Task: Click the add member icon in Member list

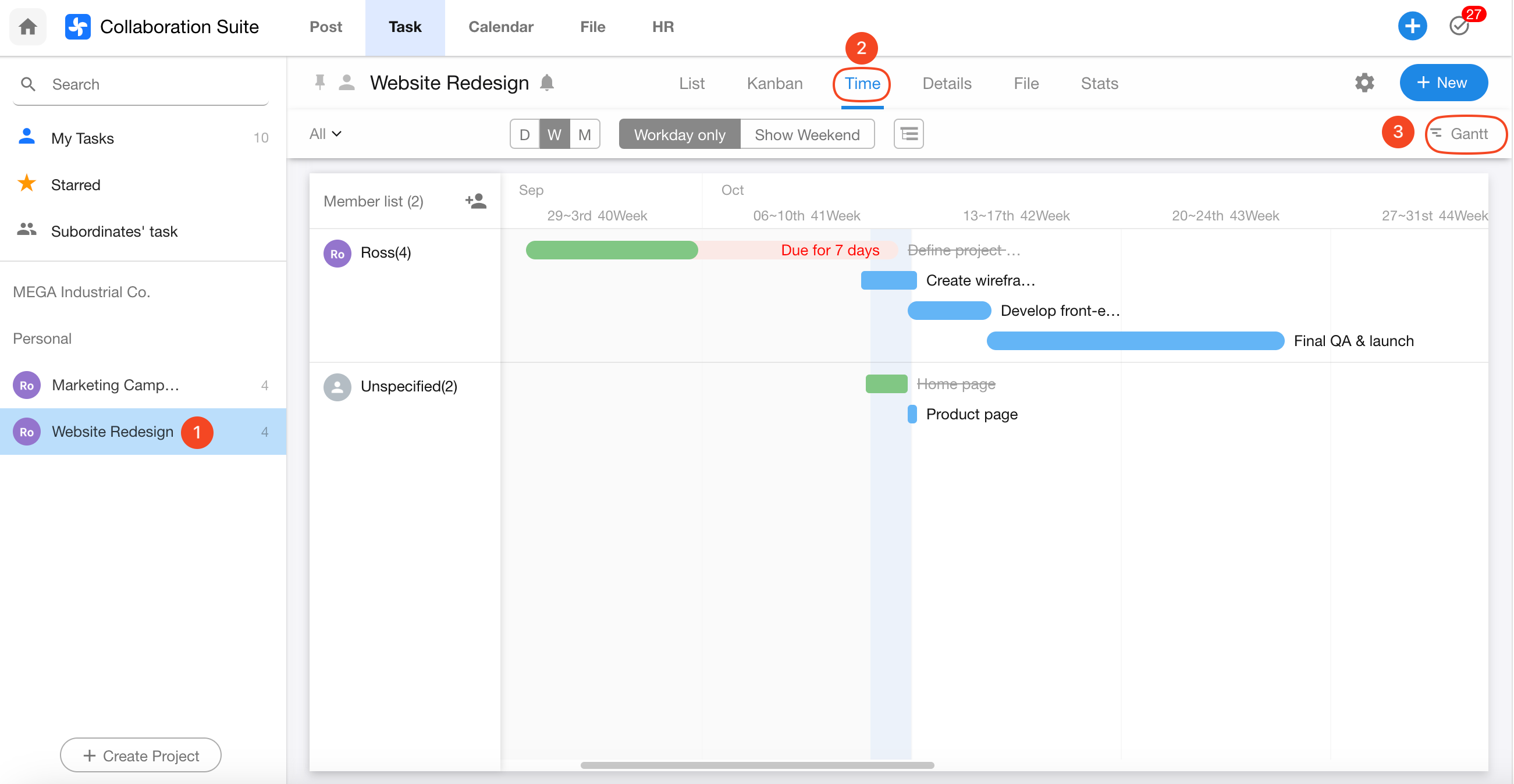Action: click(475, 201)
